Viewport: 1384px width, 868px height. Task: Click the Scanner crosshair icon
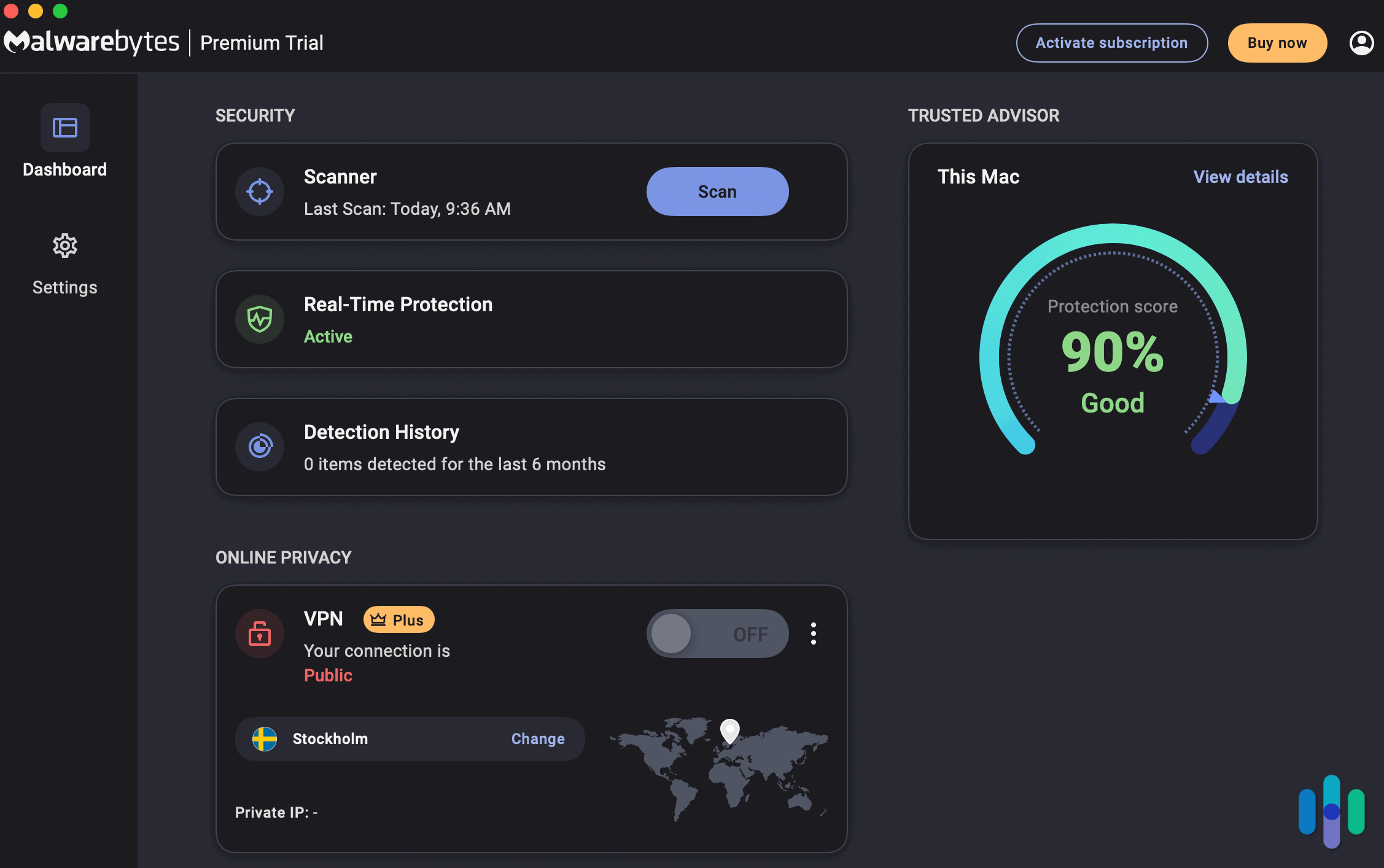coord(259,191)
